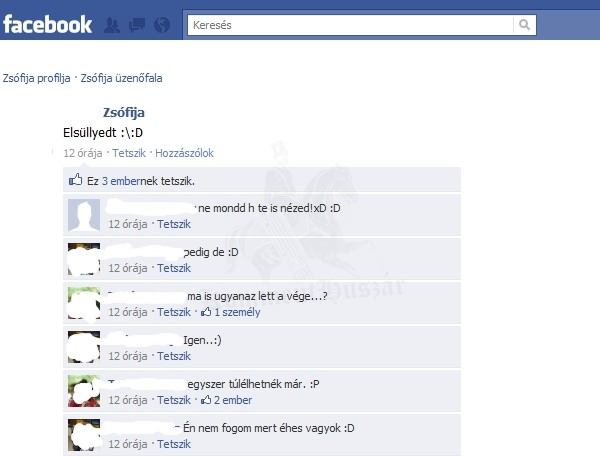Click the Zsófija post author name
Viewport: 600px width, 456px height.
point(124,112)
